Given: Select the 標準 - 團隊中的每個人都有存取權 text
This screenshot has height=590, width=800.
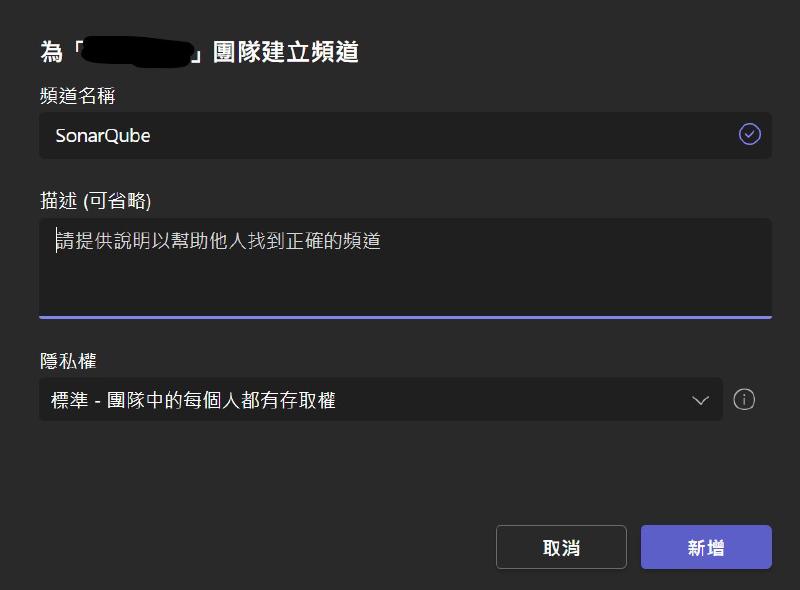Looking at the screenshot, I should point(193,400).
